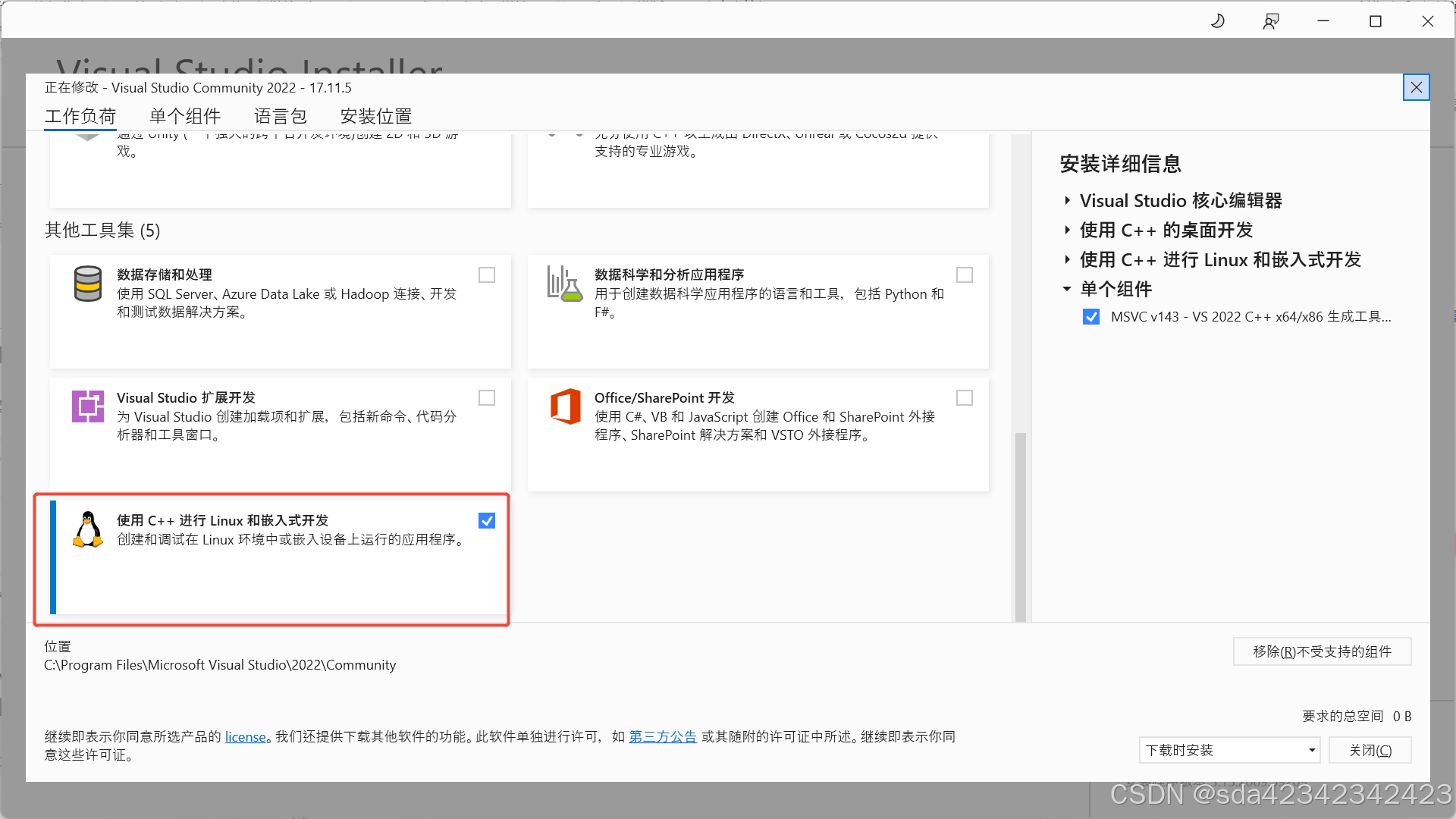Viewport: 1456px width, 819px height.
Task: Collapse the 单个组件 section
Action: click(x=1066, y=289)
